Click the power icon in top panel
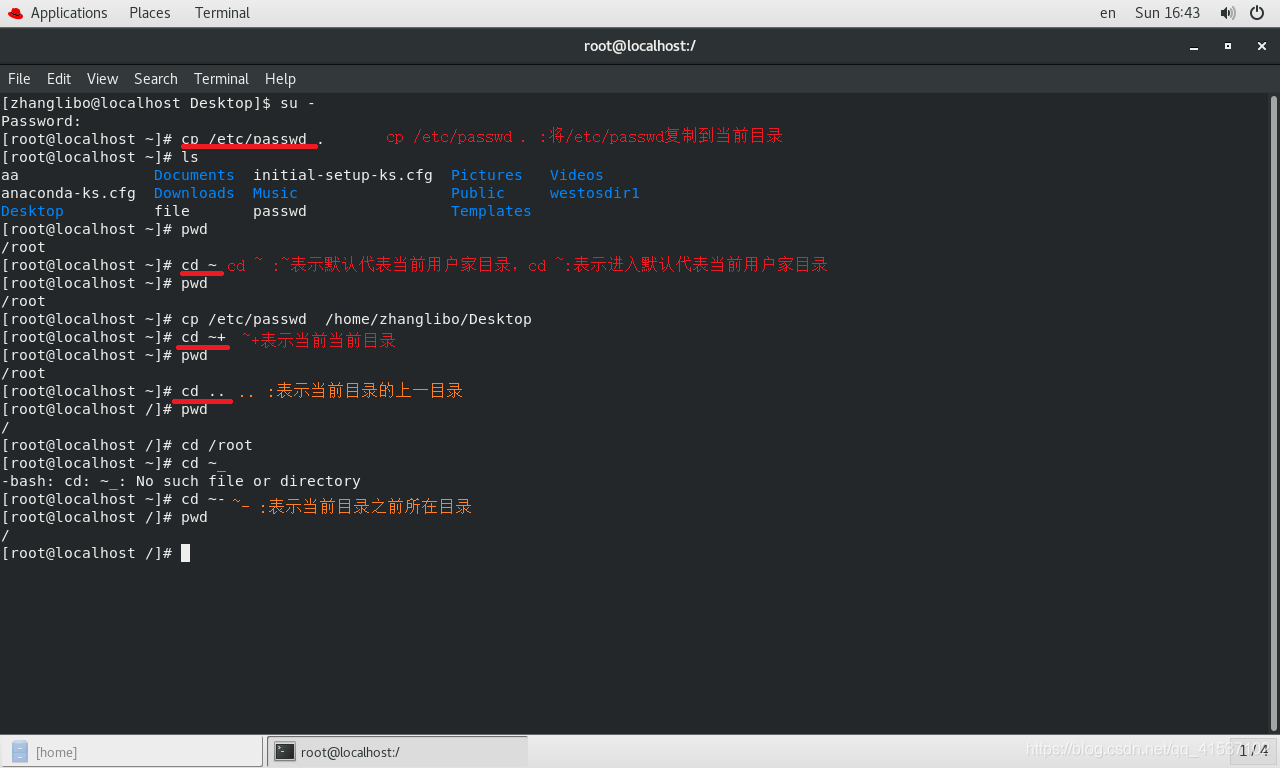Screen dimensions: 1280x768 (x=1257, y=13)
